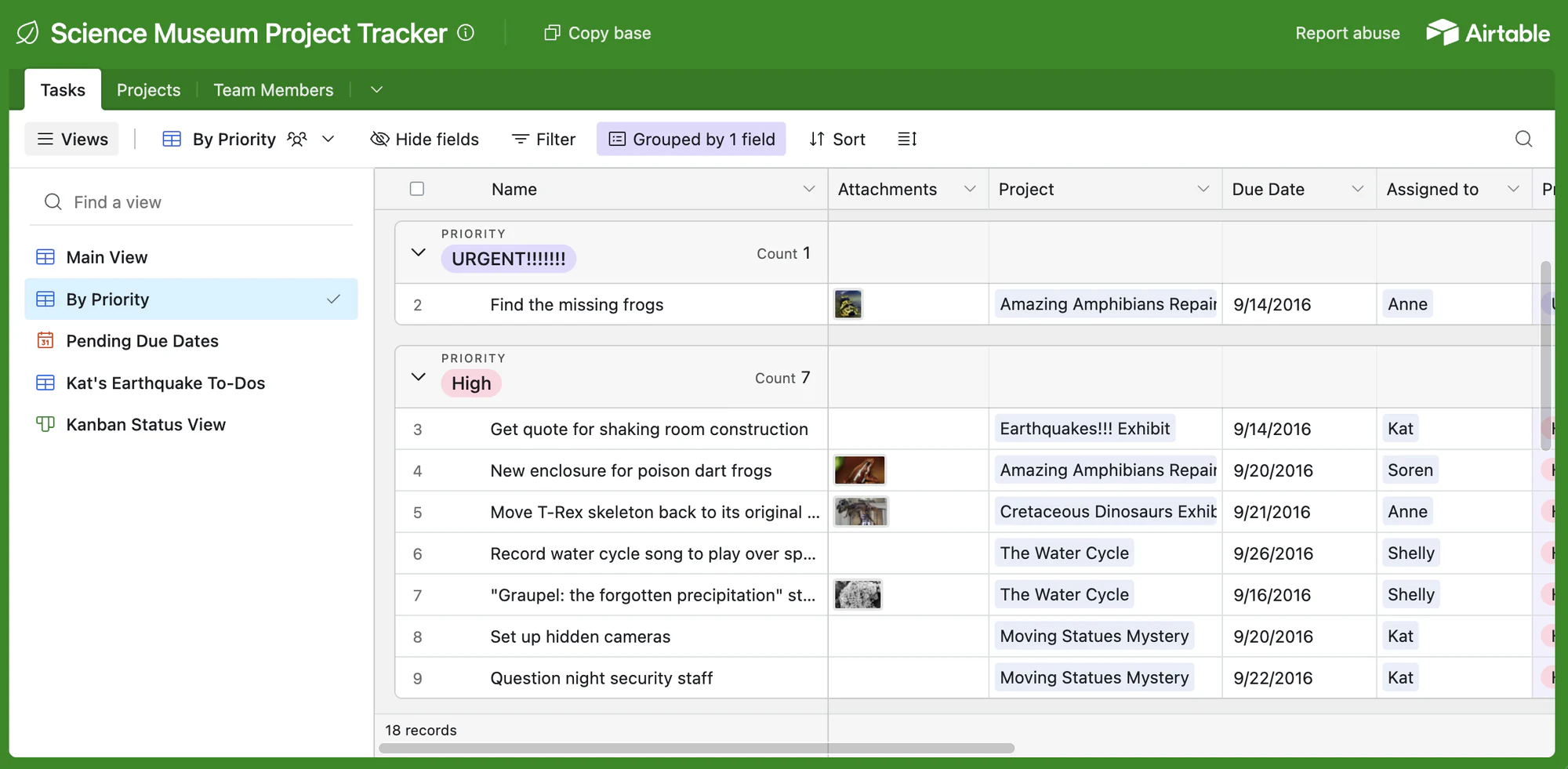
Task: Open the By Priority view dropdown arrow
Action: coord(328,139)
